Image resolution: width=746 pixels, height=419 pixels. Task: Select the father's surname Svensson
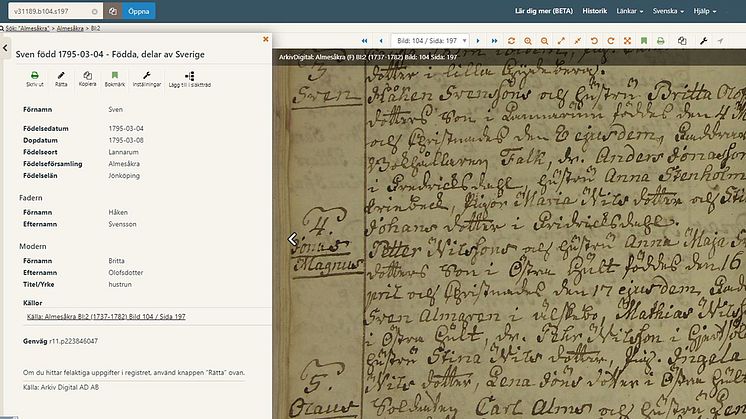click(122, 224)
